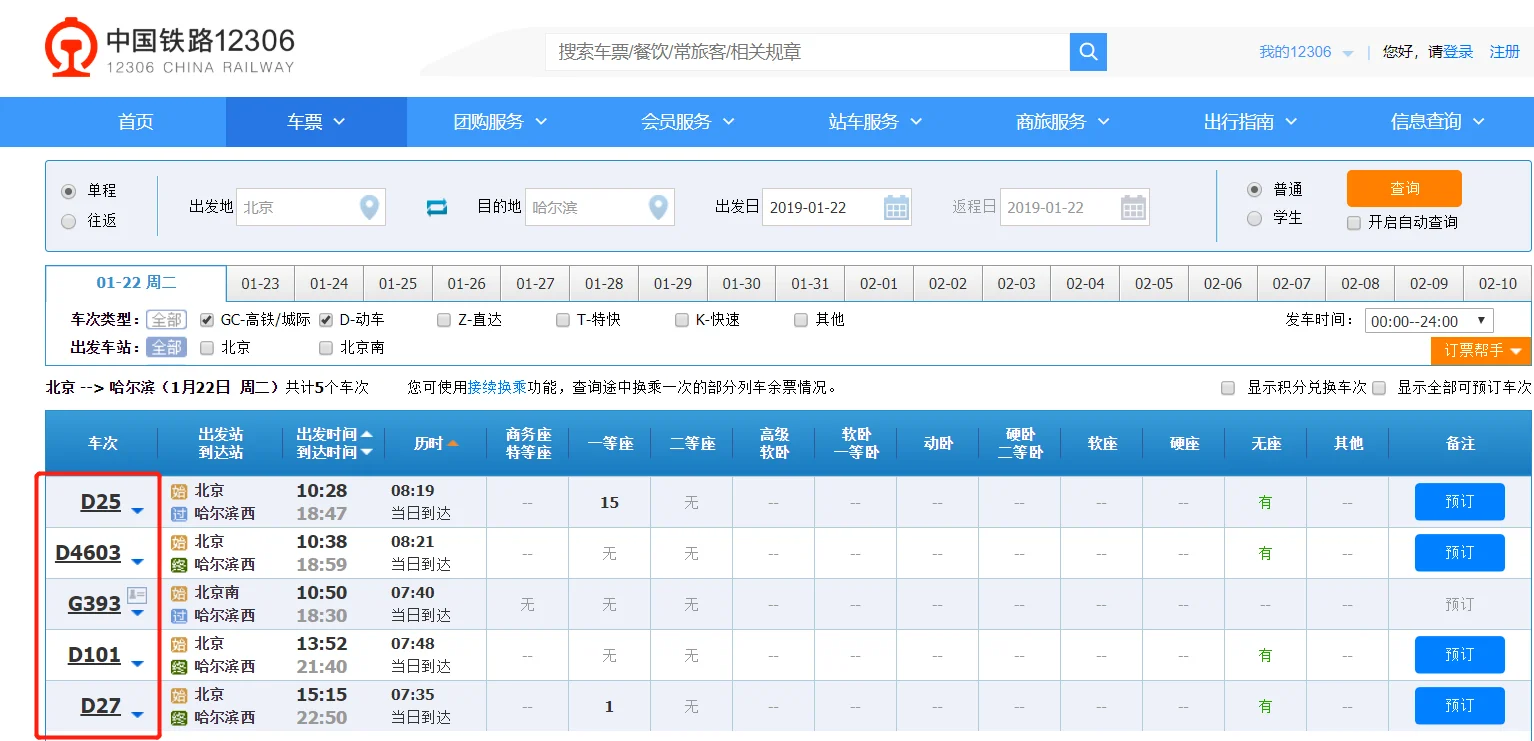Click 预订 for train D27

[1459, 705]
